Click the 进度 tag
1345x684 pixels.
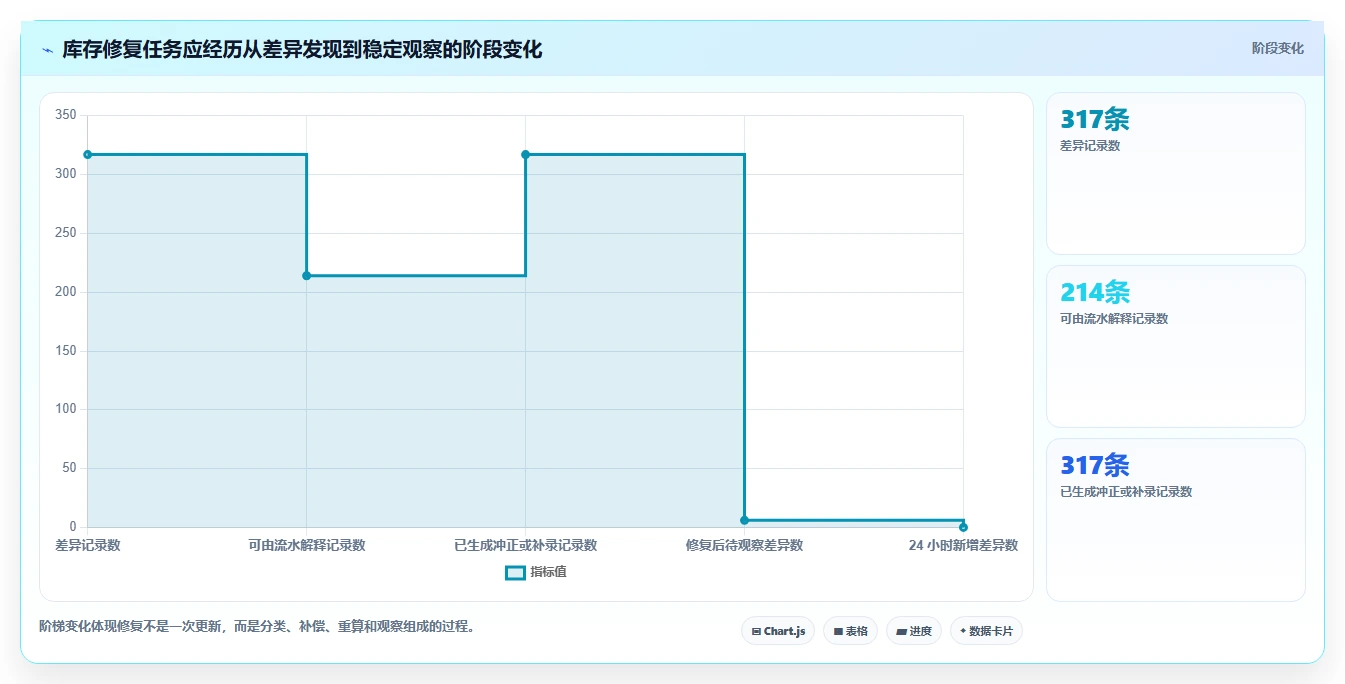click(x=913, y=631)
